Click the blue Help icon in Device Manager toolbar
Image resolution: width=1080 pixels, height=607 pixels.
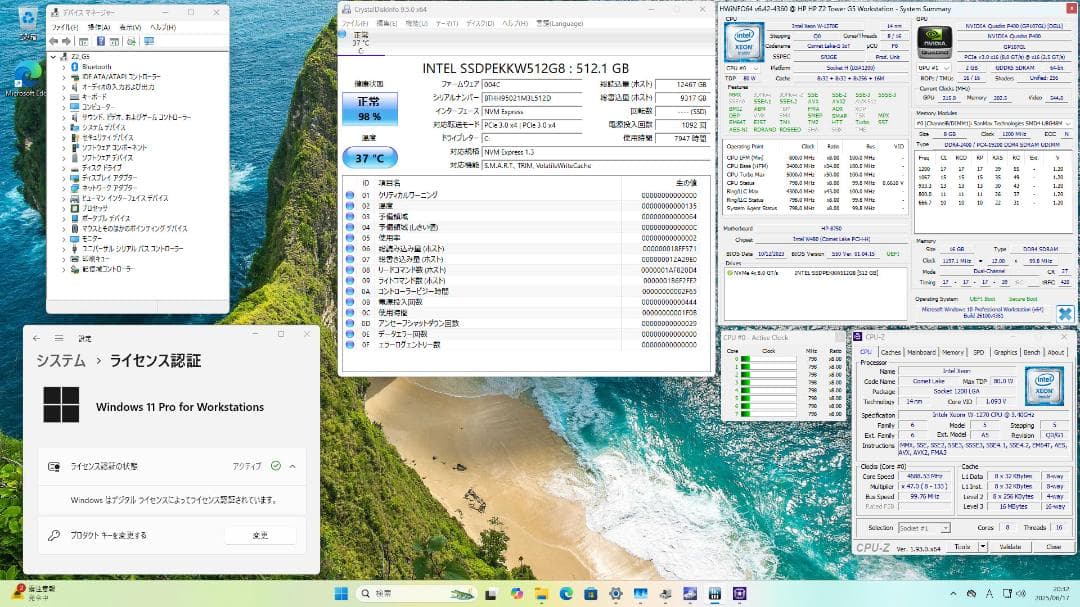click(x=101, y=41)
